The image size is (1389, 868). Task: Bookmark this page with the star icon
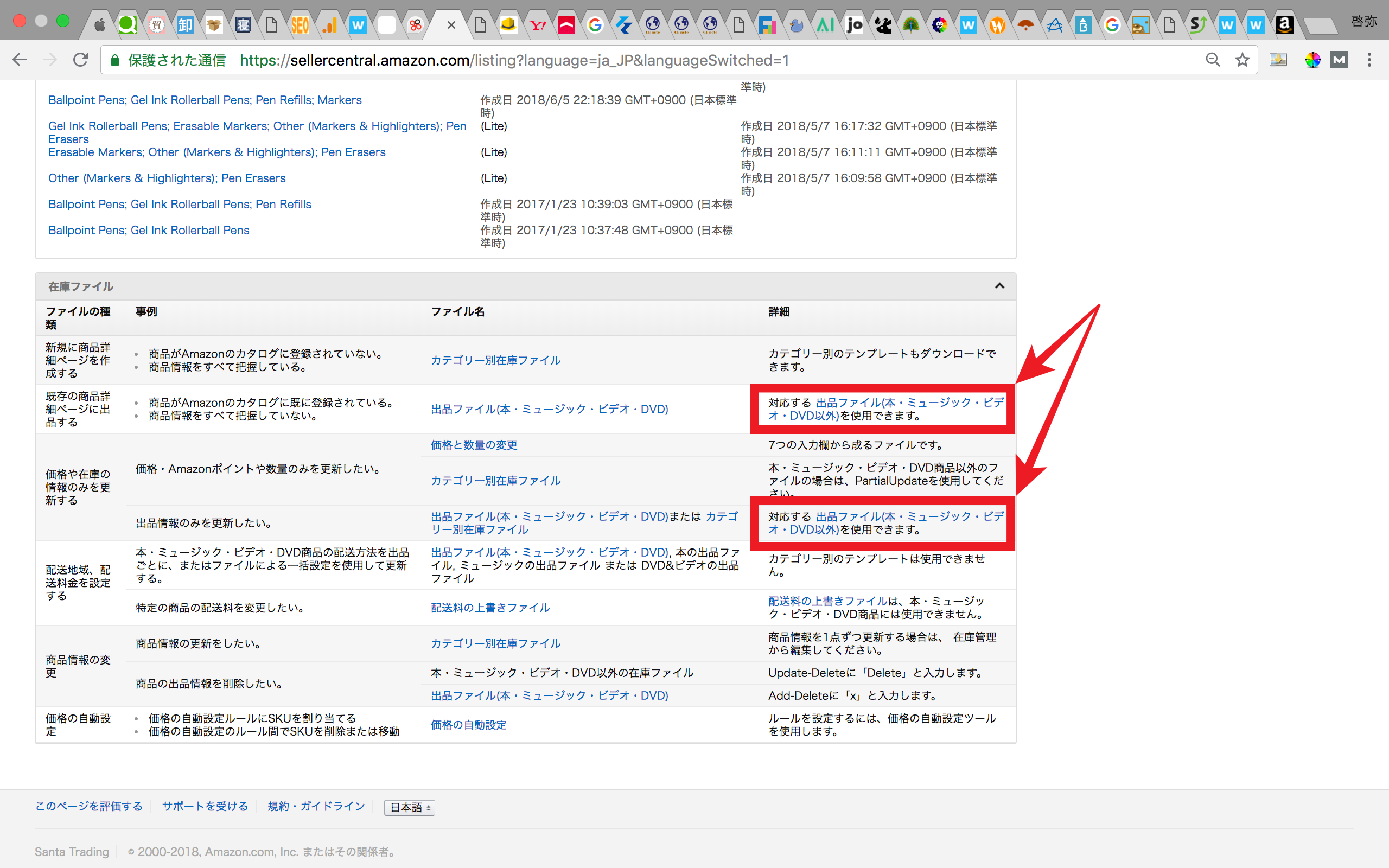[1242, 60]
